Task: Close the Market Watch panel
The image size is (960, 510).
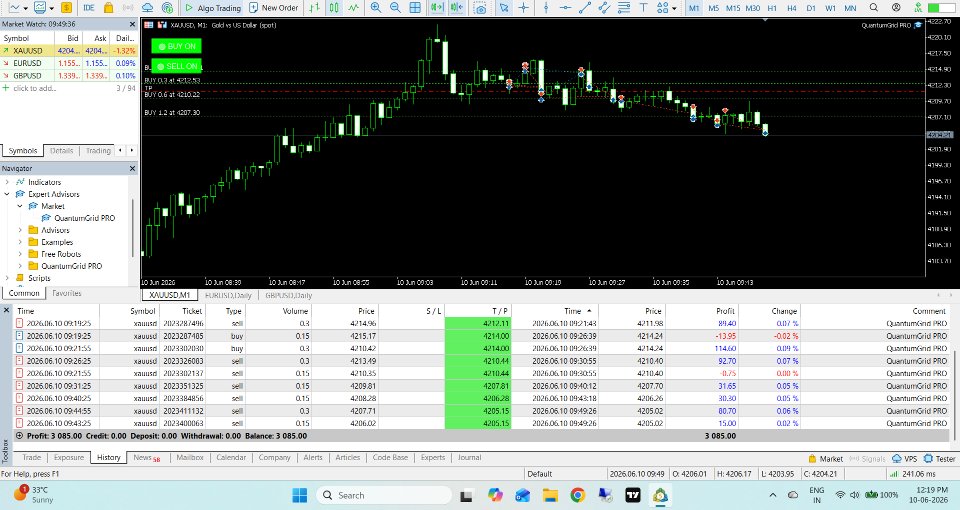Action: coord(132,24)
